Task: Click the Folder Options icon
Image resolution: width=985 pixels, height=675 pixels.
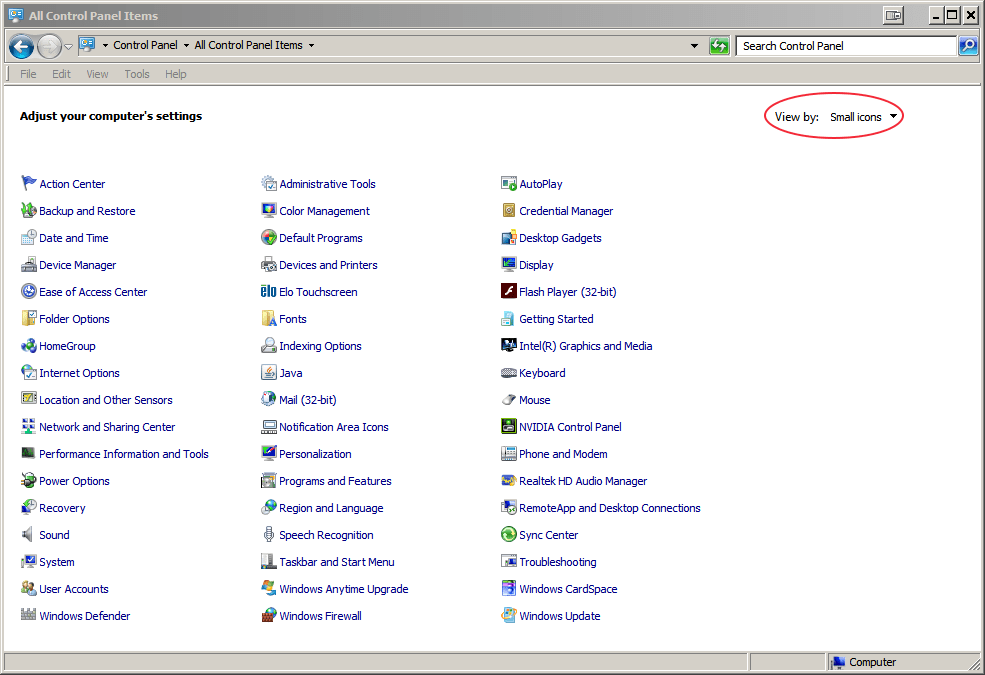Action: [28, 318]
